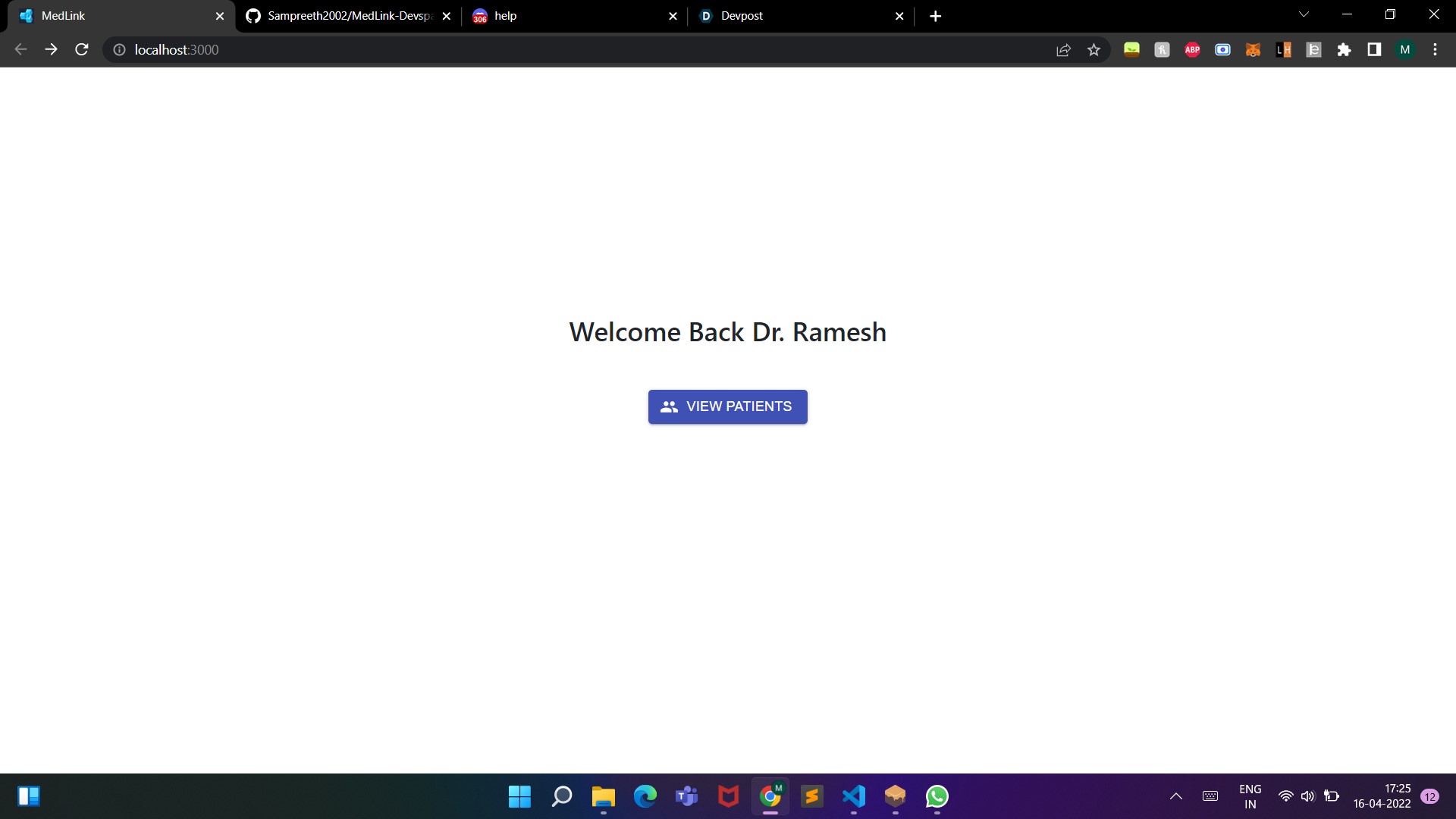Open a new browser tab
The height and width of the screenshot is (819, 1456).
tap(935, 16)
